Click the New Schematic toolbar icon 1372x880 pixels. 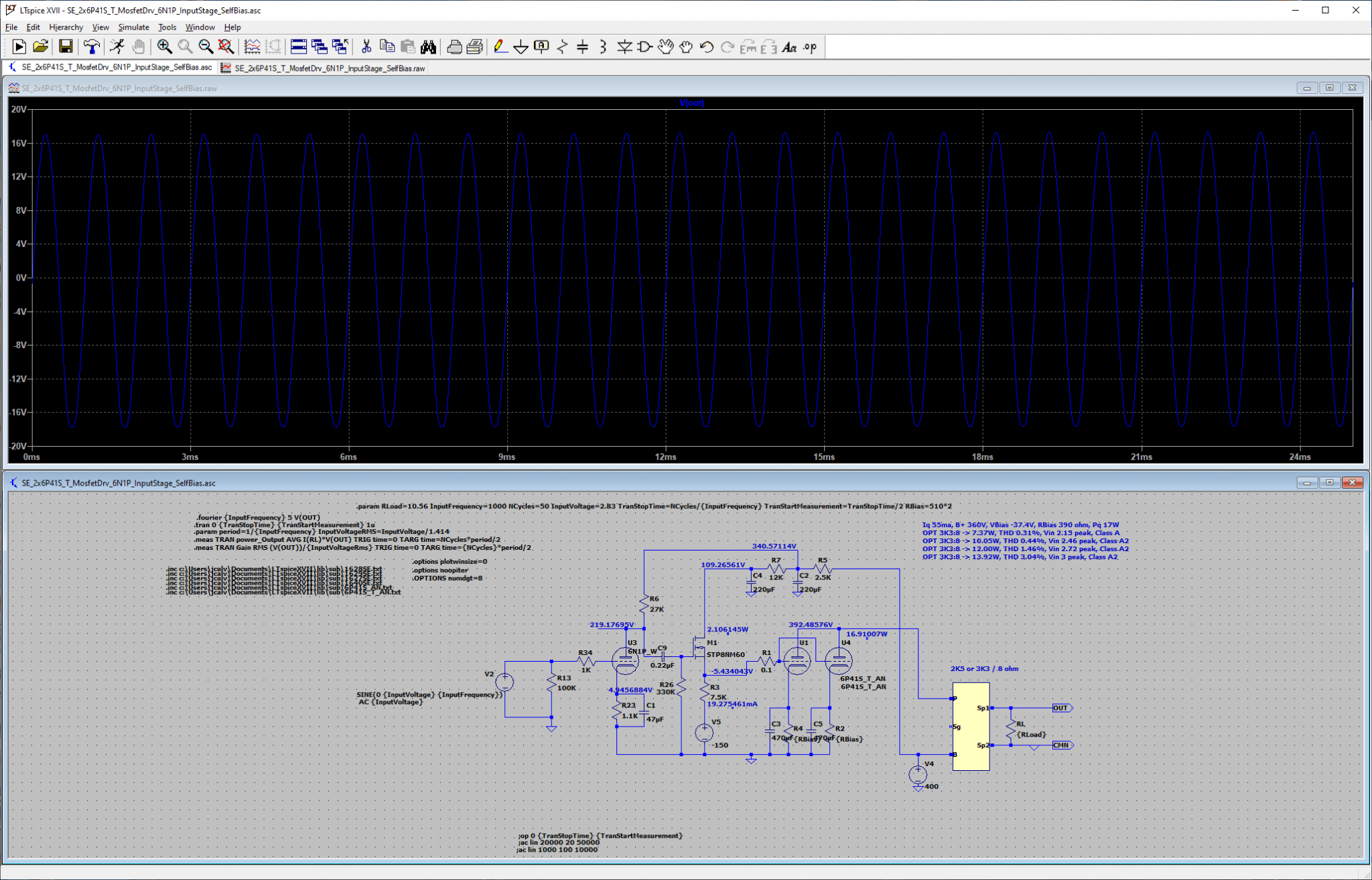coord(19,46)
